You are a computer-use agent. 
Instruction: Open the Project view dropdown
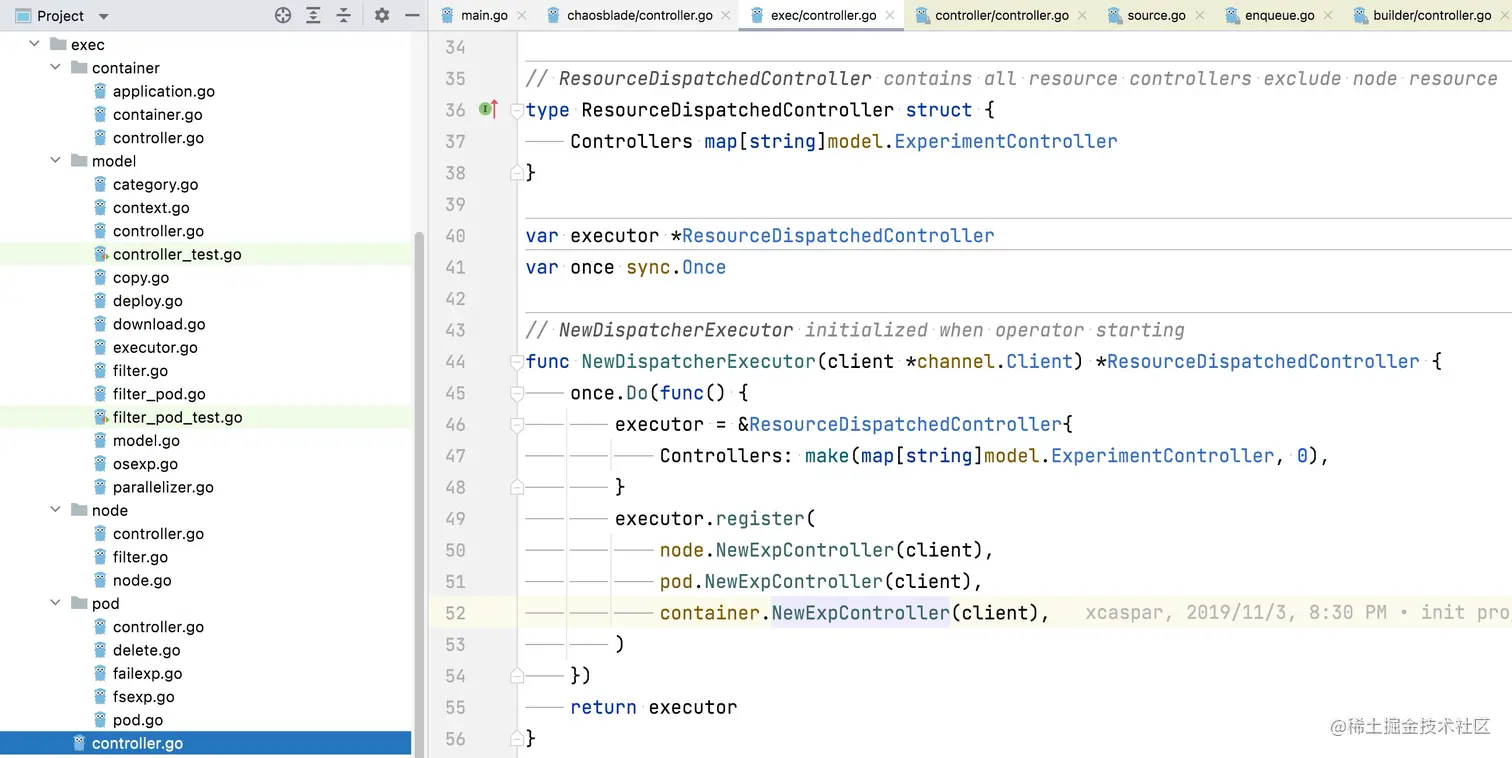pyautogui.click(x=104, y=16)
